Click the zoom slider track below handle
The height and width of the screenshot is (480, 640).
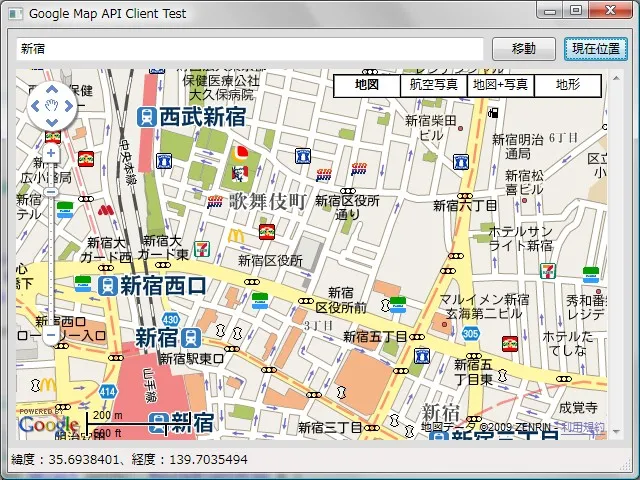click(51, 261)
